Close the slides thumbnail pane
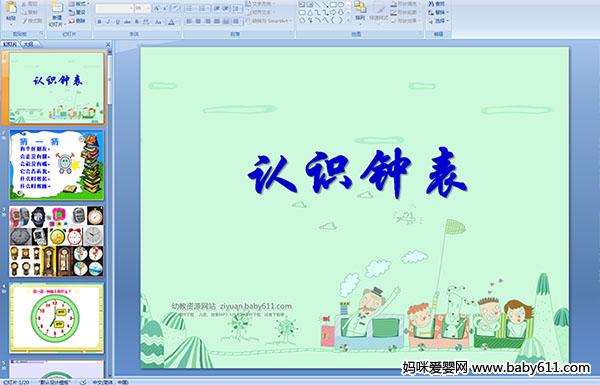Viewport: 600px width, 385px height. (x=108, y=44)
